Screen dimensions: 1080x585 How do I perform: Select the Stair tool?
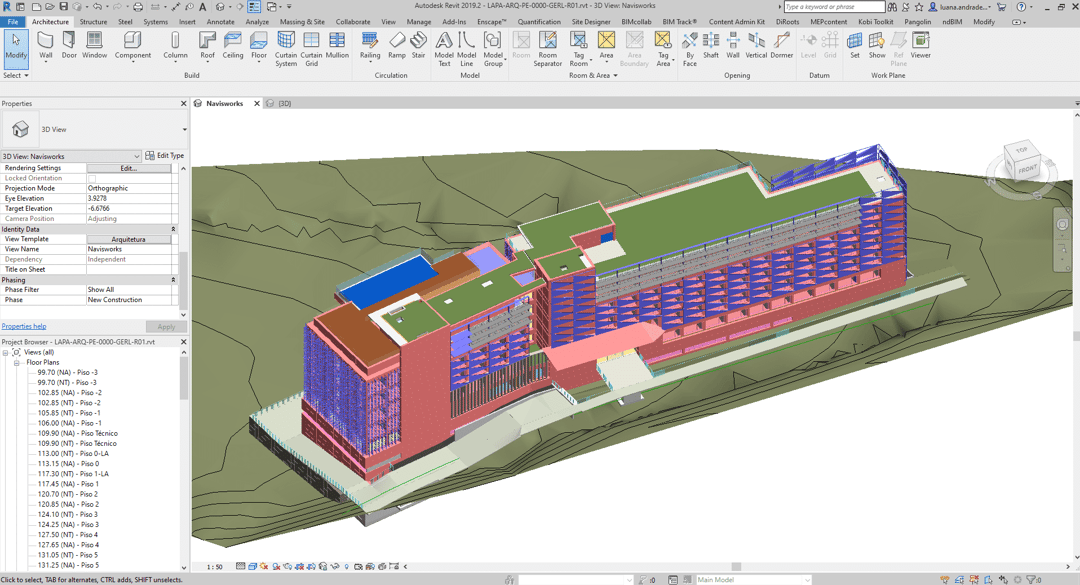418,45
